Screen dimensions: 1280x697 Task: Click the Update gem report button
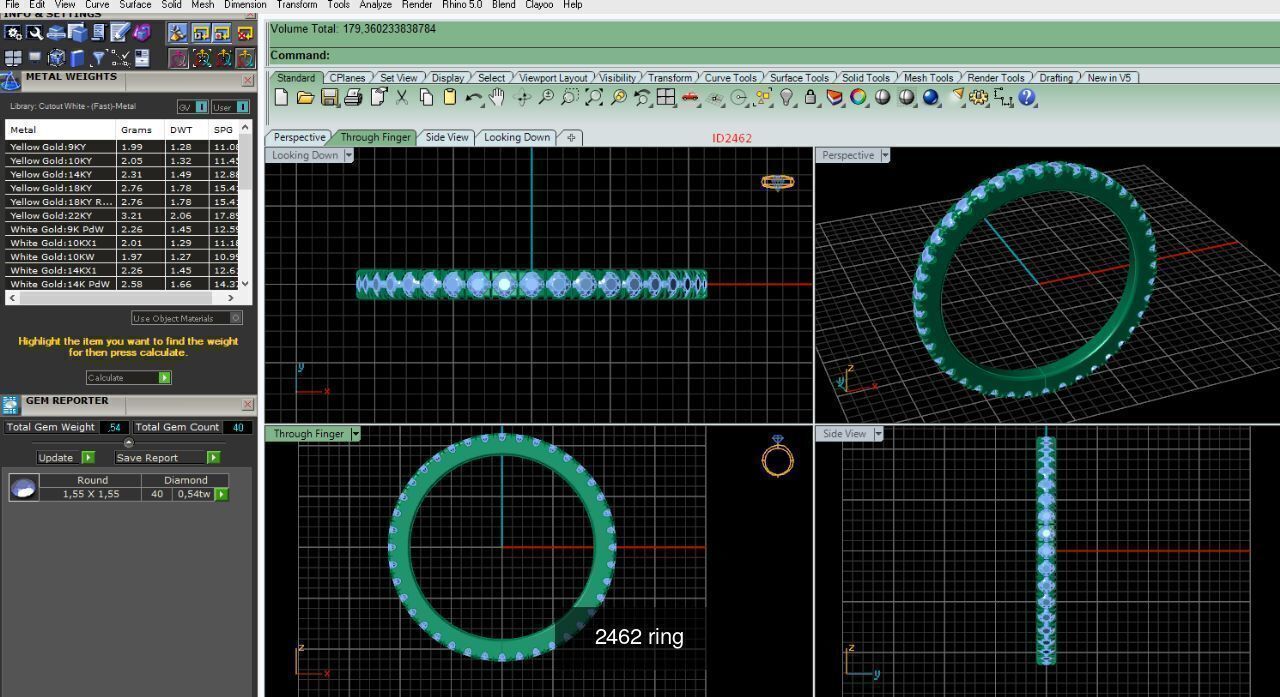[x=65, y=457]
